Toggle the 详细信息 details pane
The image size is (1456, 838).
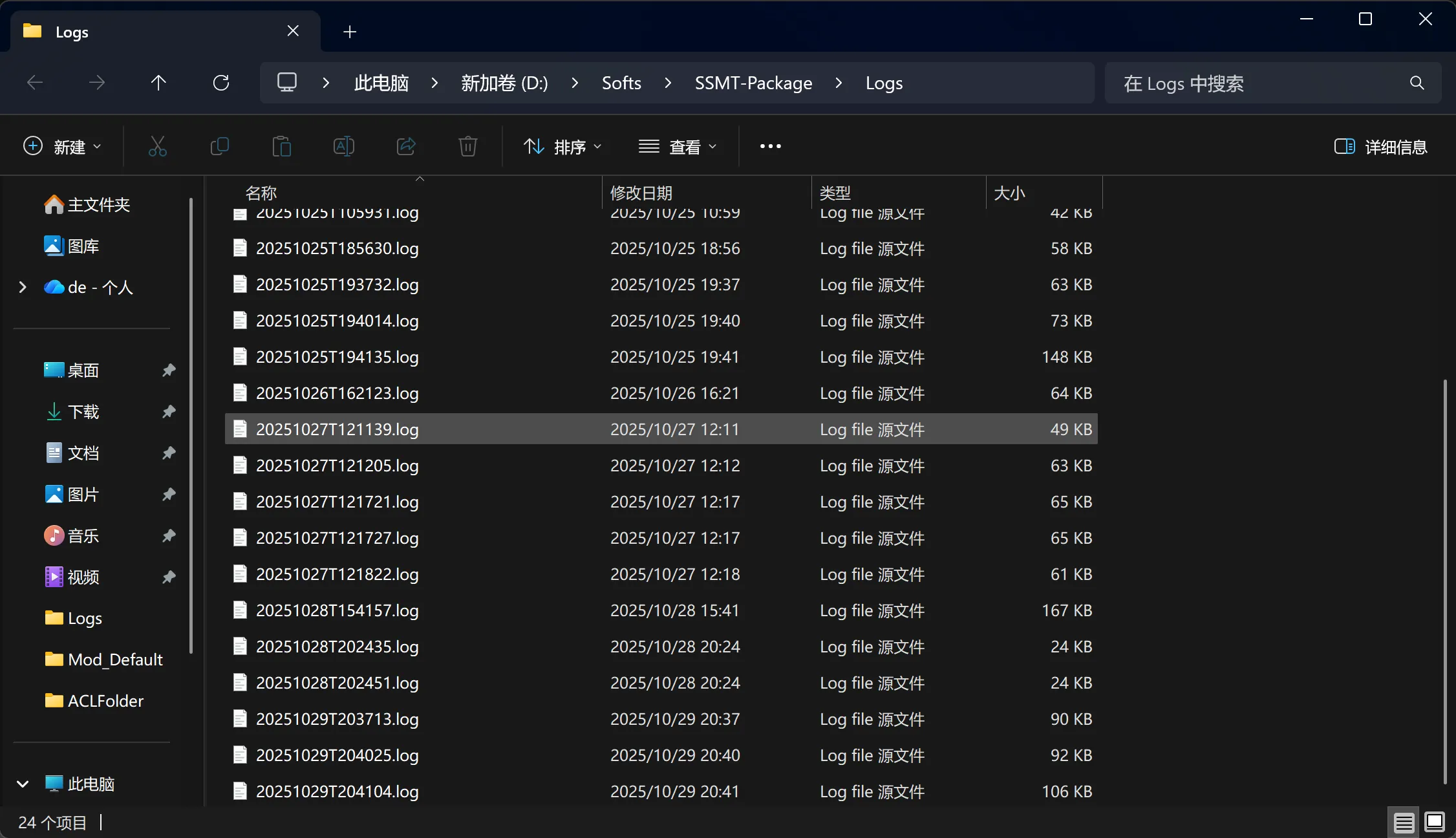click(1380, 147)
